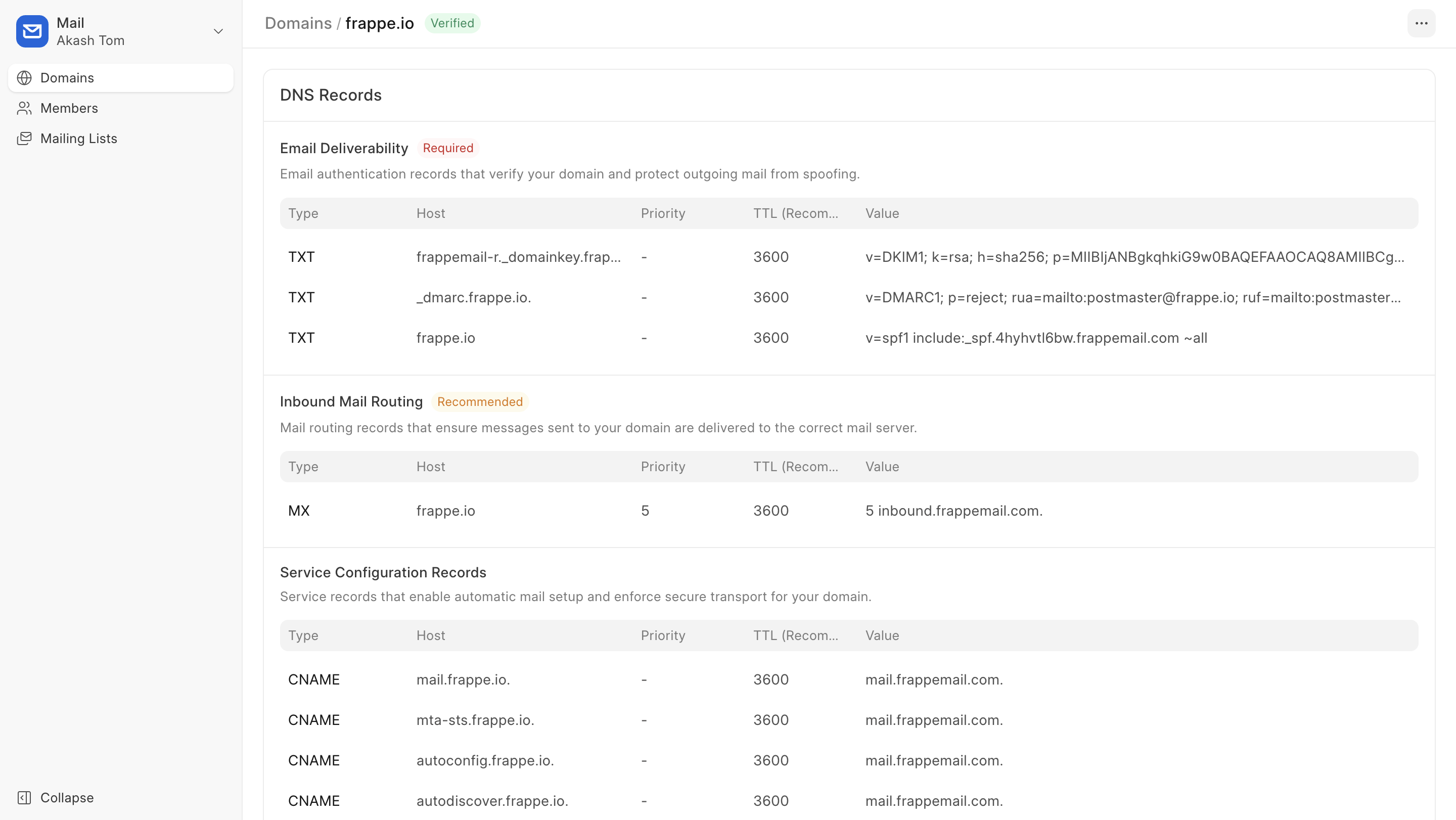The image size is (1456, 820).
Task: Click the Collapse sidebar label
Action: point(67,797)
